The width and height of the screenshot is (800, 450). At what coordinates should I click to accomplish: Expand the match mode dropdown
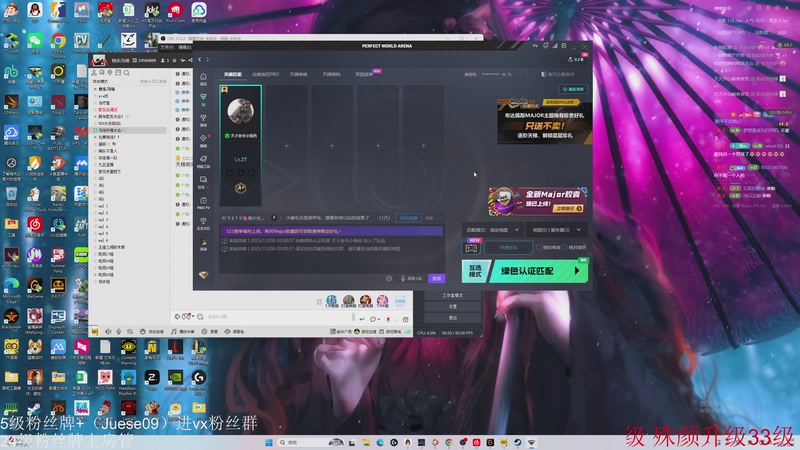click(x=492, y=230)
